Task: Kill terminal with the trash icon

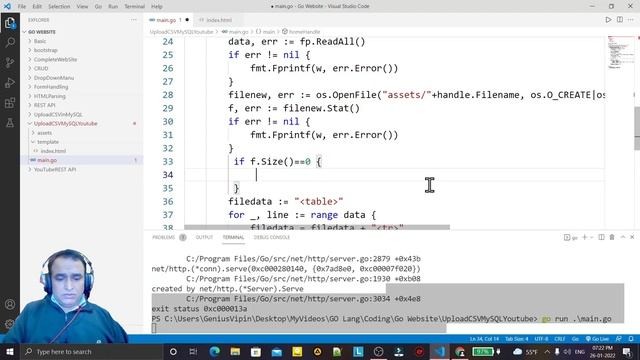Action: (612, 237)
